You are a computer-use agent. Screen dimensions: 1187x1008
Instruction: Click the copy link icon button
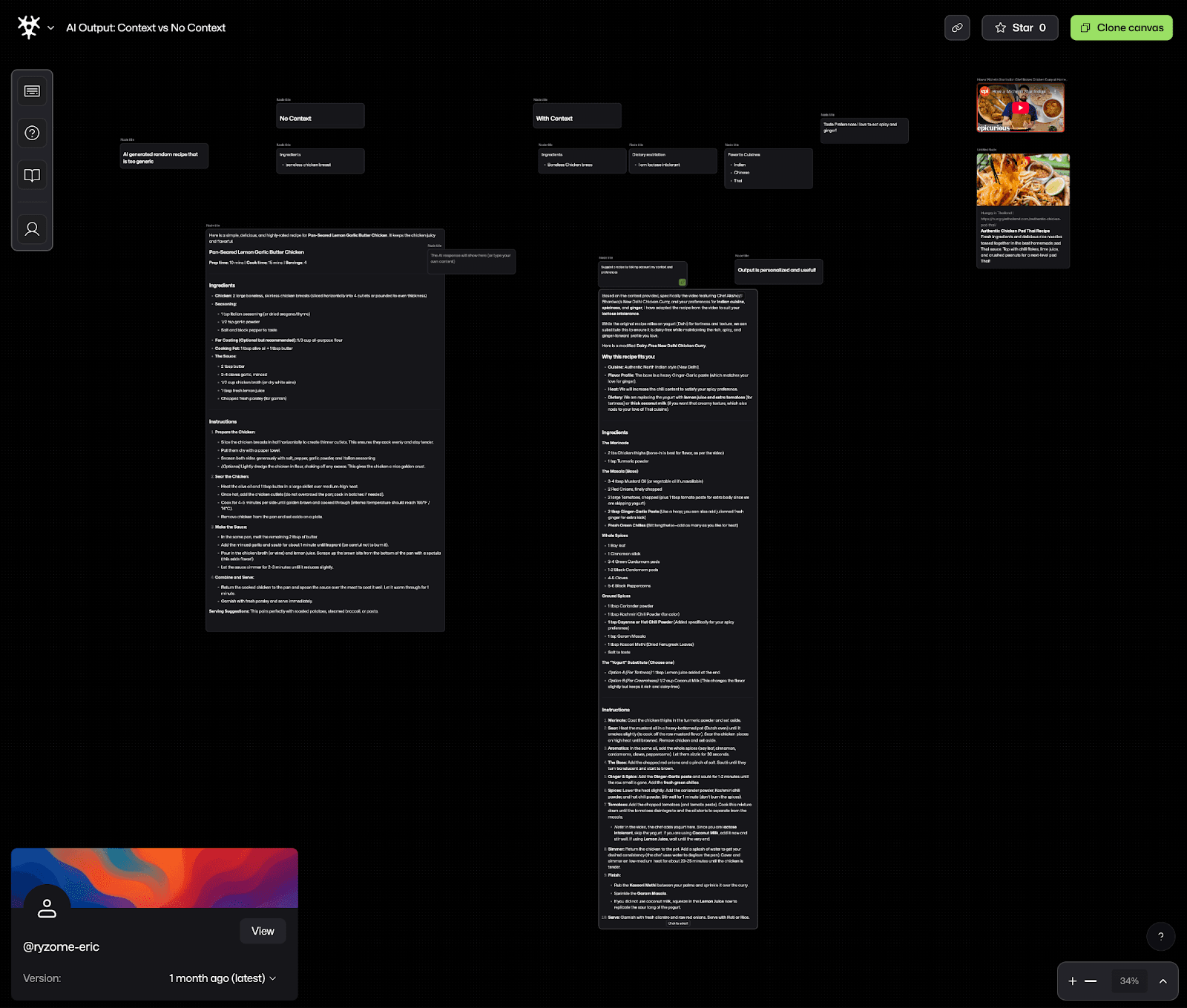click(x=957, y=27)
